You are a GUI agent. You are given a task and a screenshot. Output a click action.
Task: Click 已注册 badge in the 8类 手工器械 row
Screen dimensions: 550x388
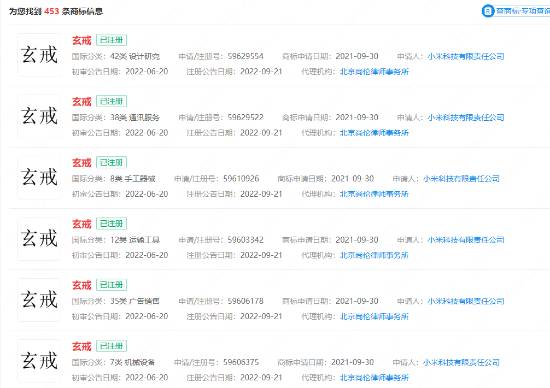tap(112, 162)
